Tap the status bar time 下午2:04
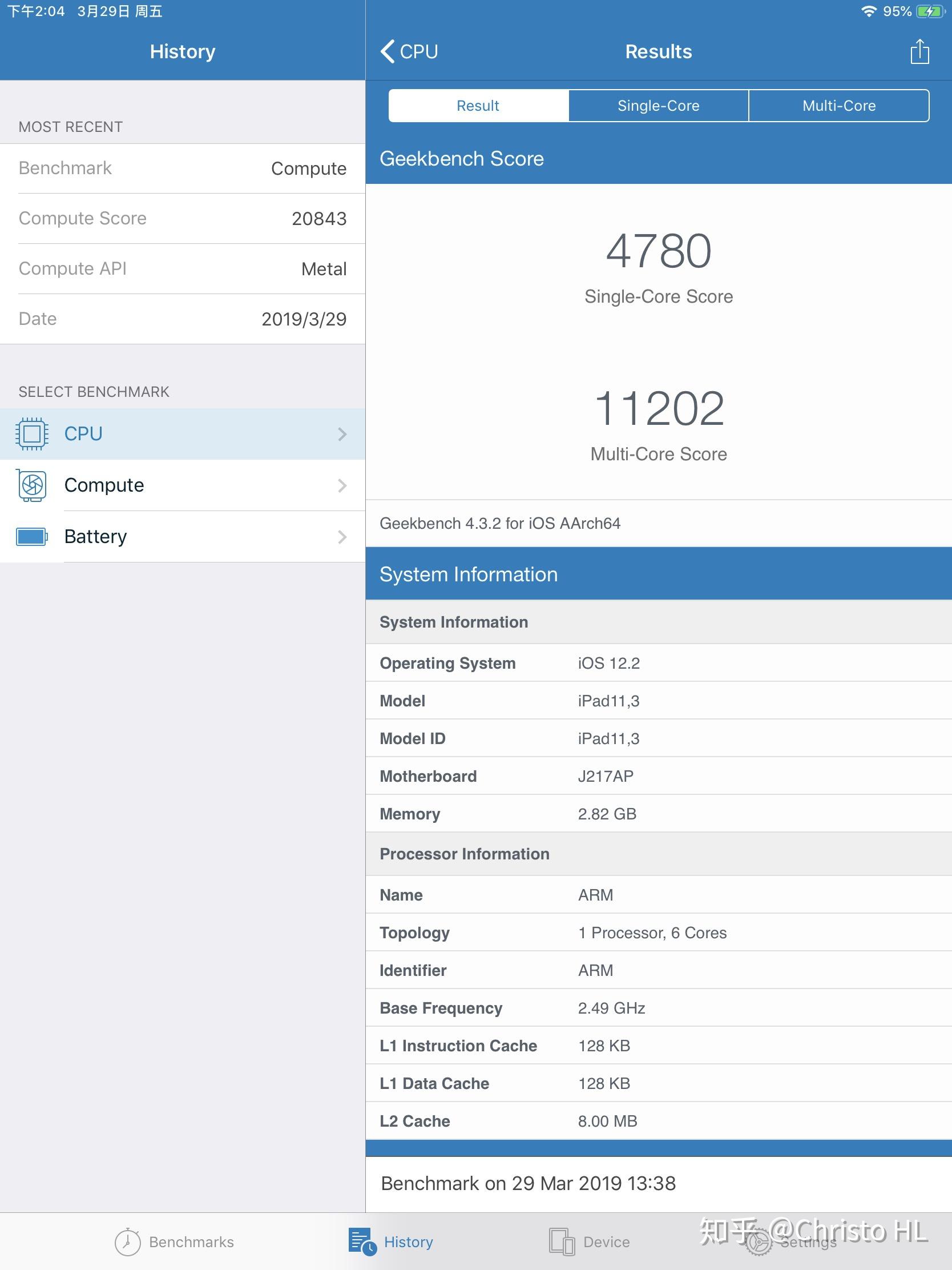Image resolution: width=952 pixels, height=1270 pixels. tap(36, 11)
